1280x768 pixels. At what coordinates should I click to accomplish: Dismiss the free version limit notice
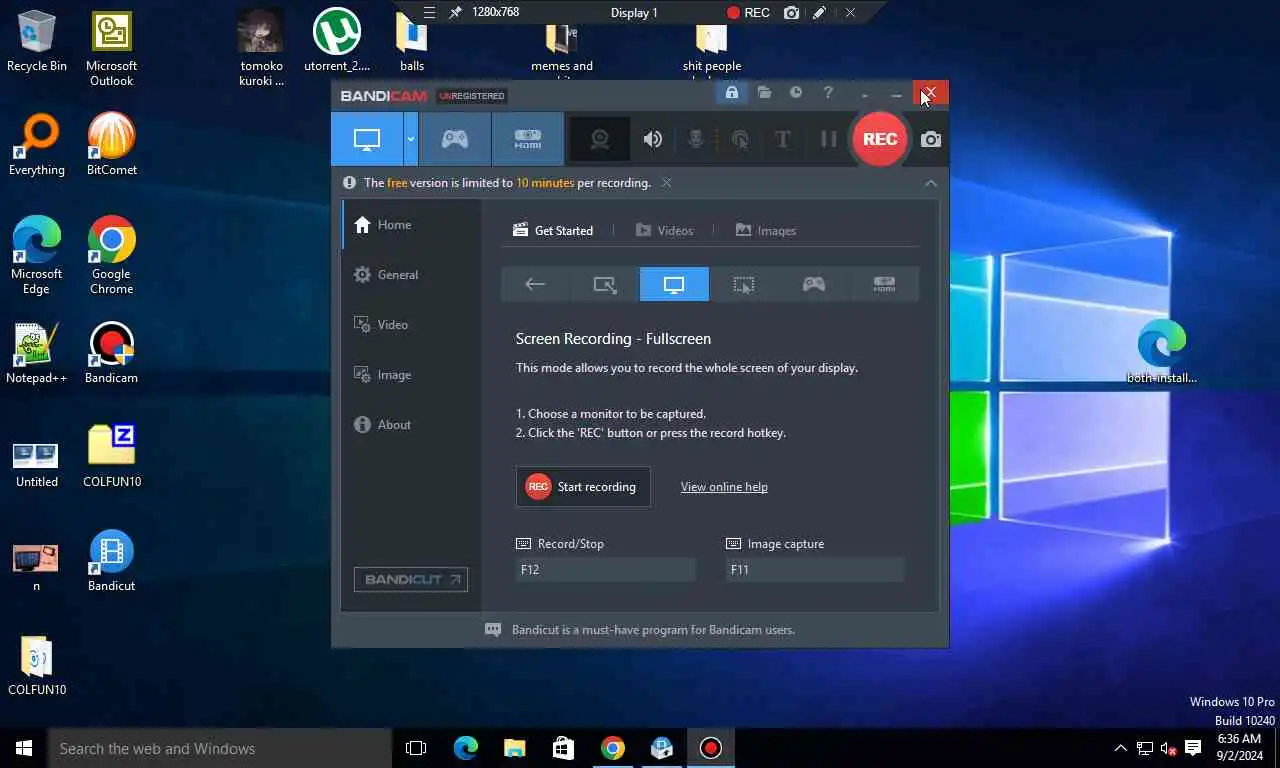pyautogui.click(x=667, y=183)
